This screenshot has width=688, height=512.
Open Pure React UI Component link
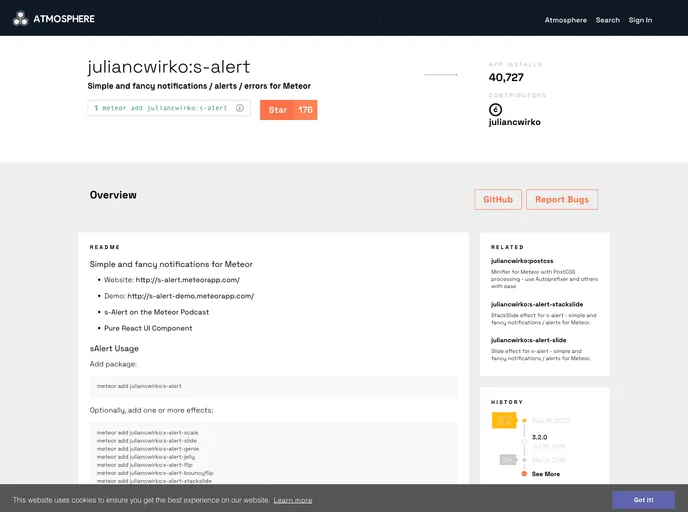coord(148,328)
